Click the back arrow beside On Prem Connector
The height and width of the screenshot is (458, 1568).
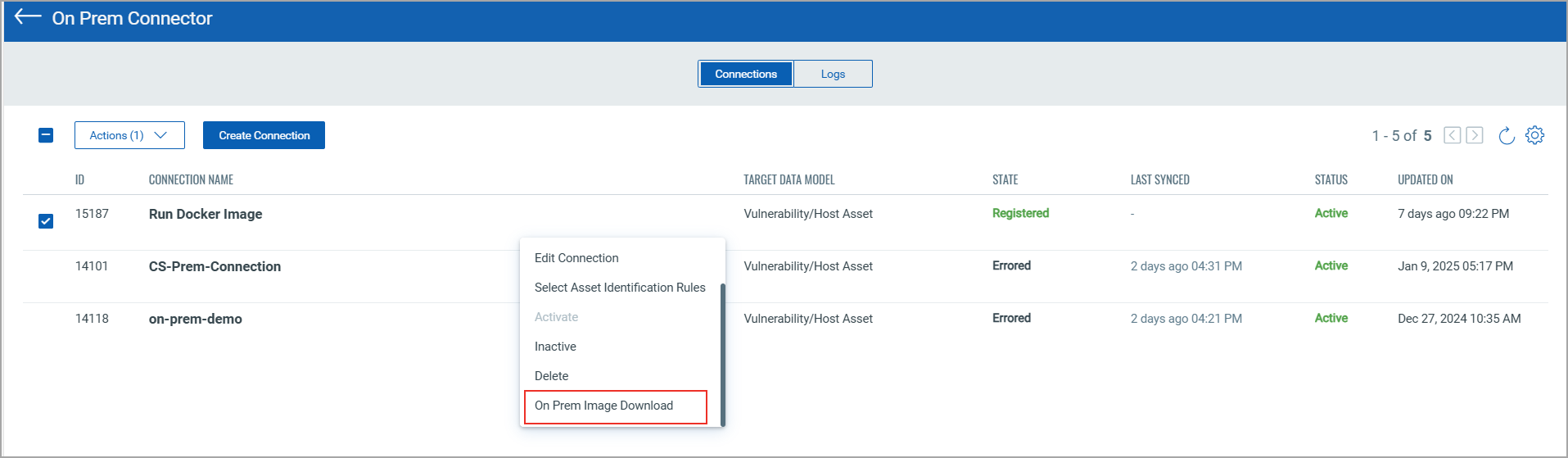click(28, 17)
